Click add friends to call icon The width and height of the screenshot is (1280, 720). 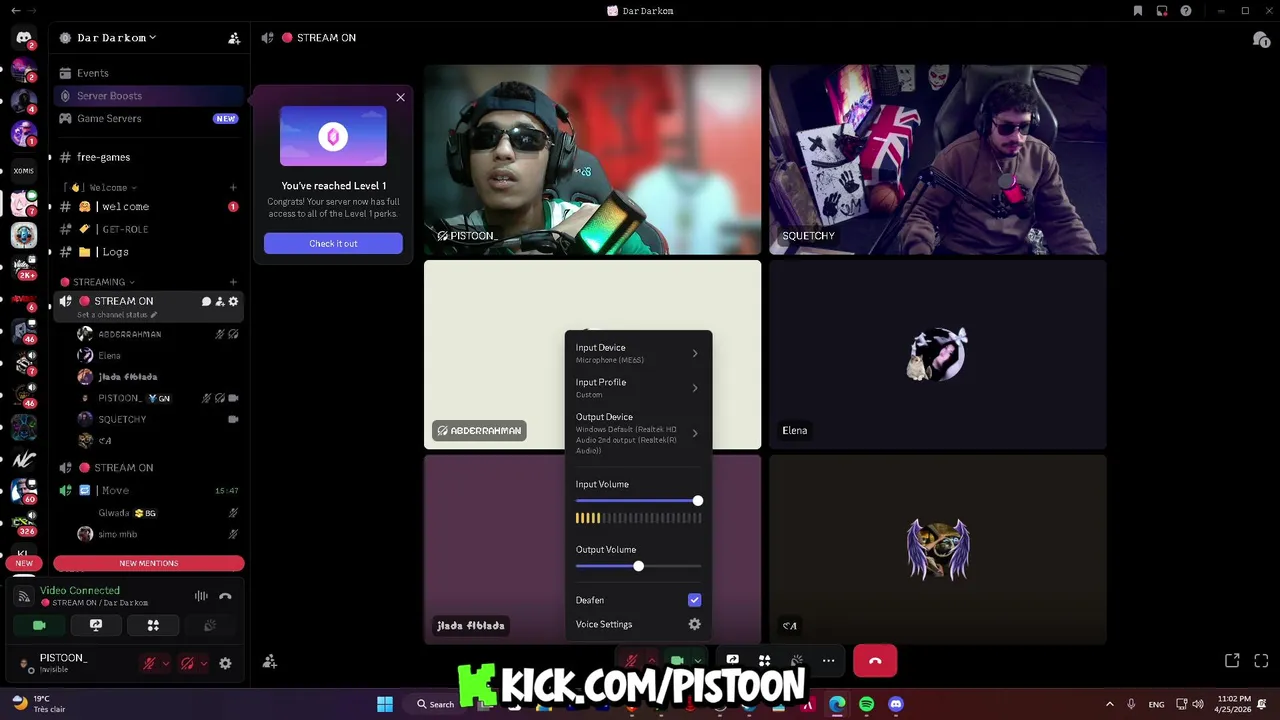[x=269, y=661]
